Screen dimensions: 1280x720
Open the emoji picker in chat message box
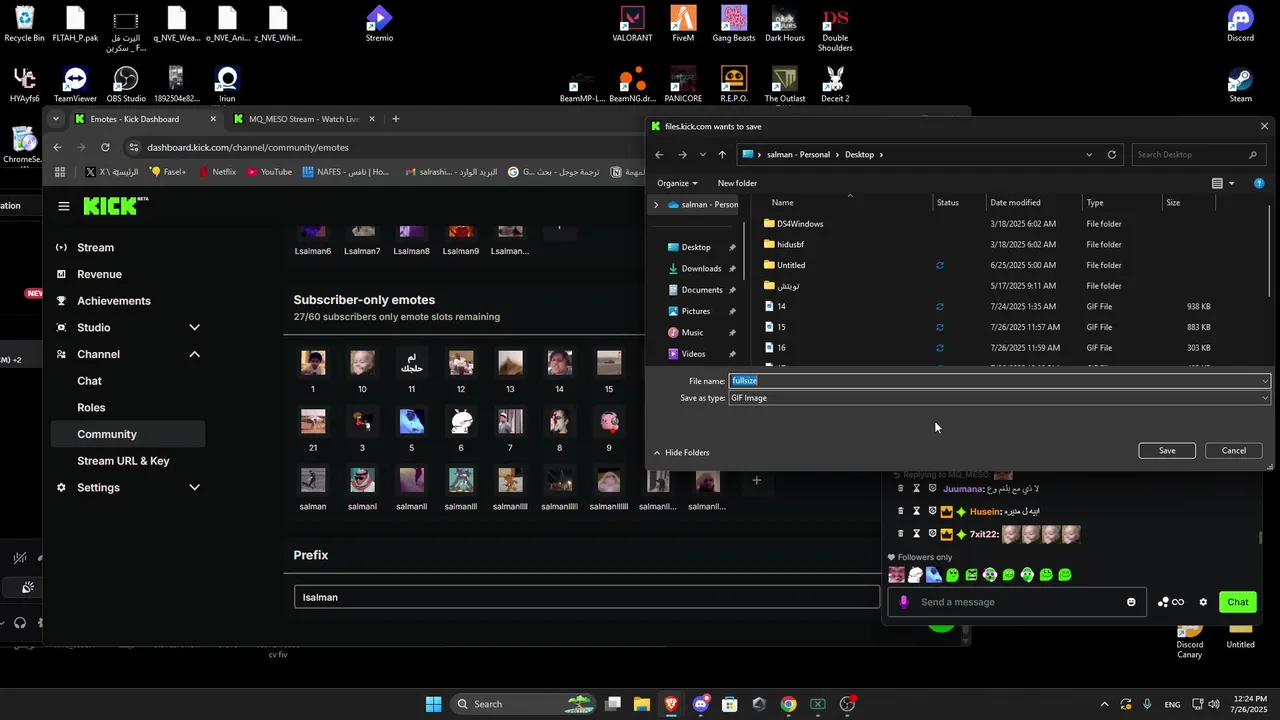point(1131,602)
